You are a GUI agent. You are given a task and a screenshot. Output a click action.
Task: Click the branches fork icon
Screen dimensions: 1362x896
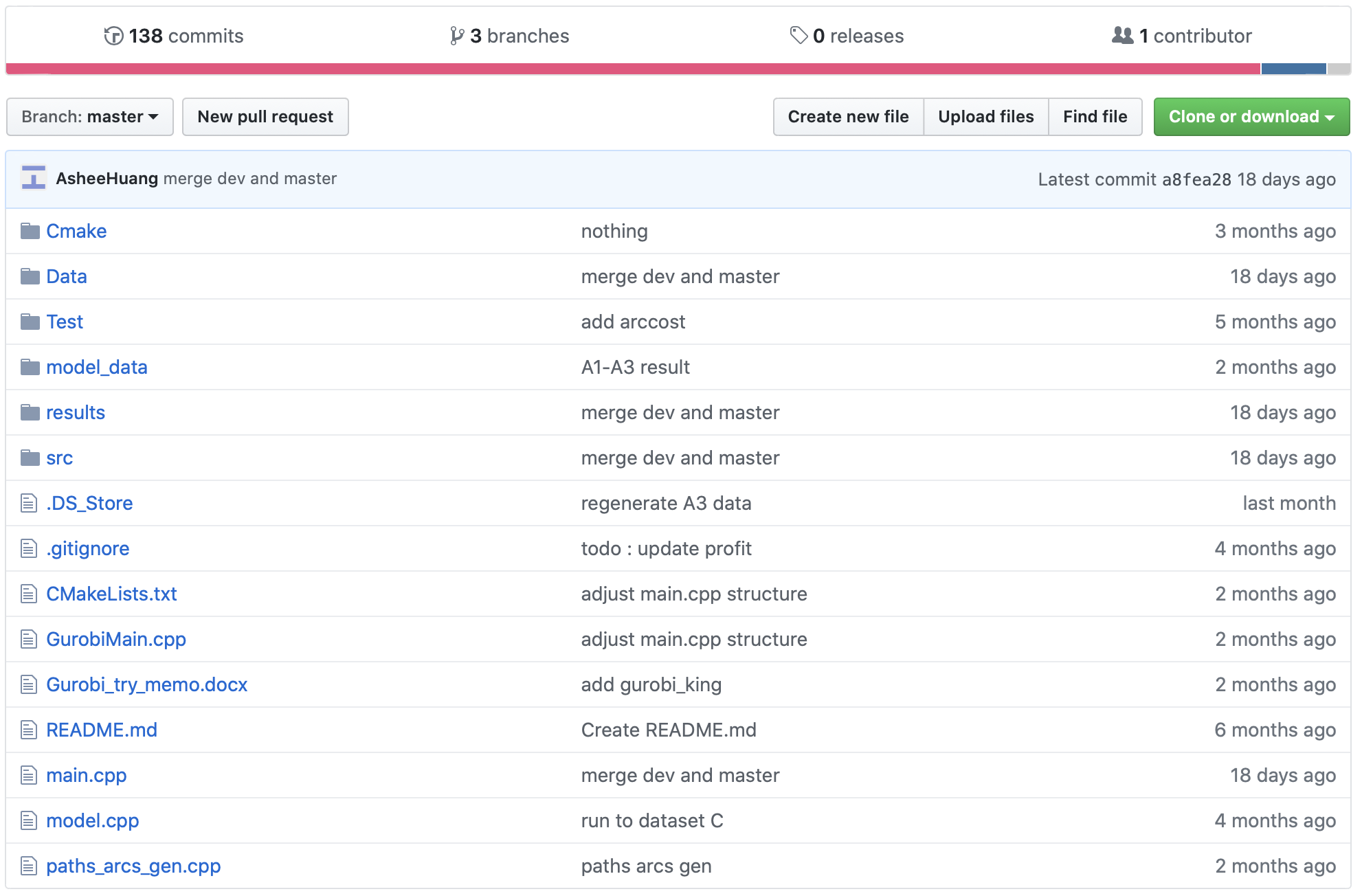click(x=456, y=36)
